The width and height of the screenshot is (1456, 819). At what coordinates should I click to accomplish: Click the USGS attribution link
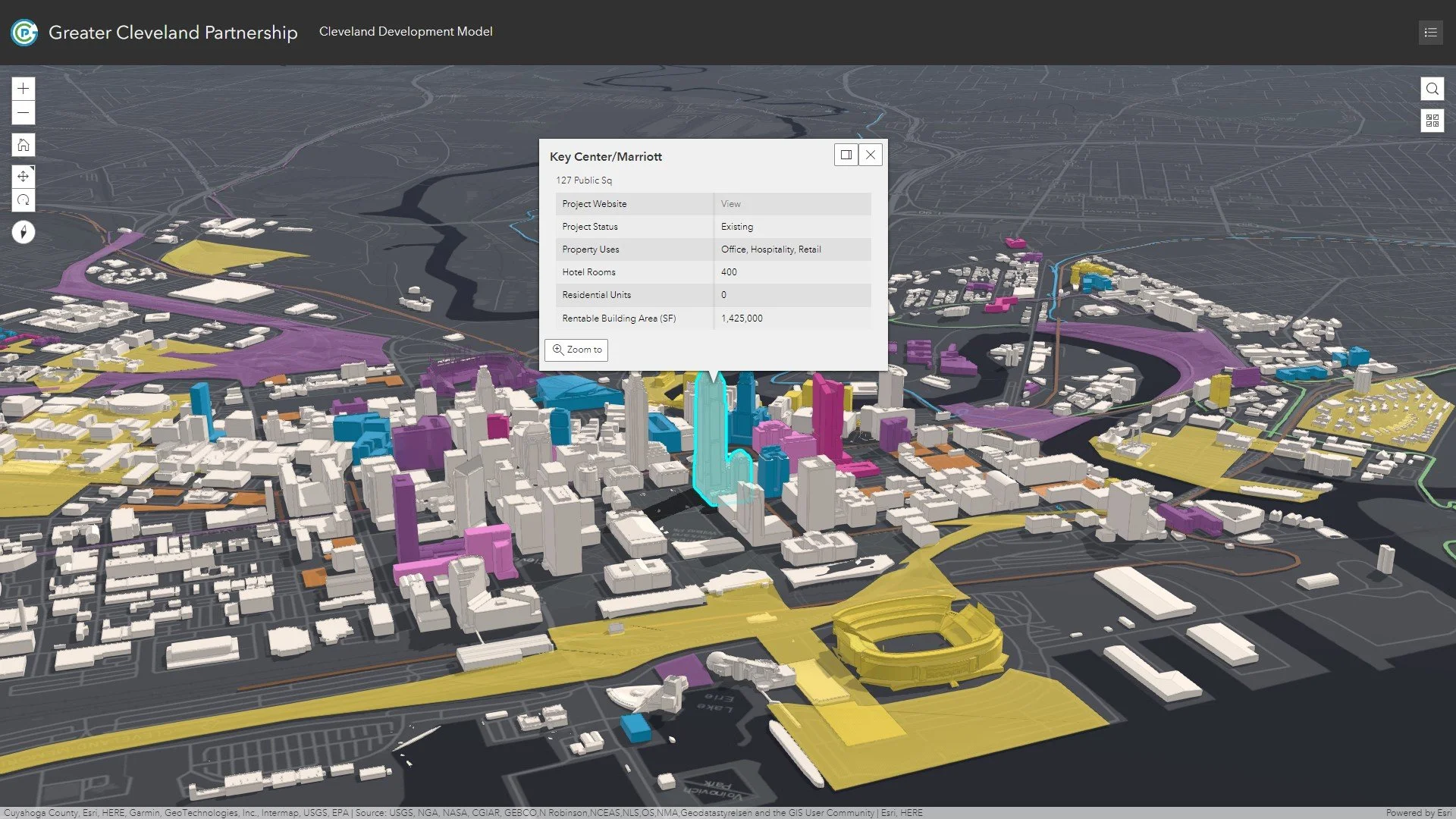click(x=316, y=812)
